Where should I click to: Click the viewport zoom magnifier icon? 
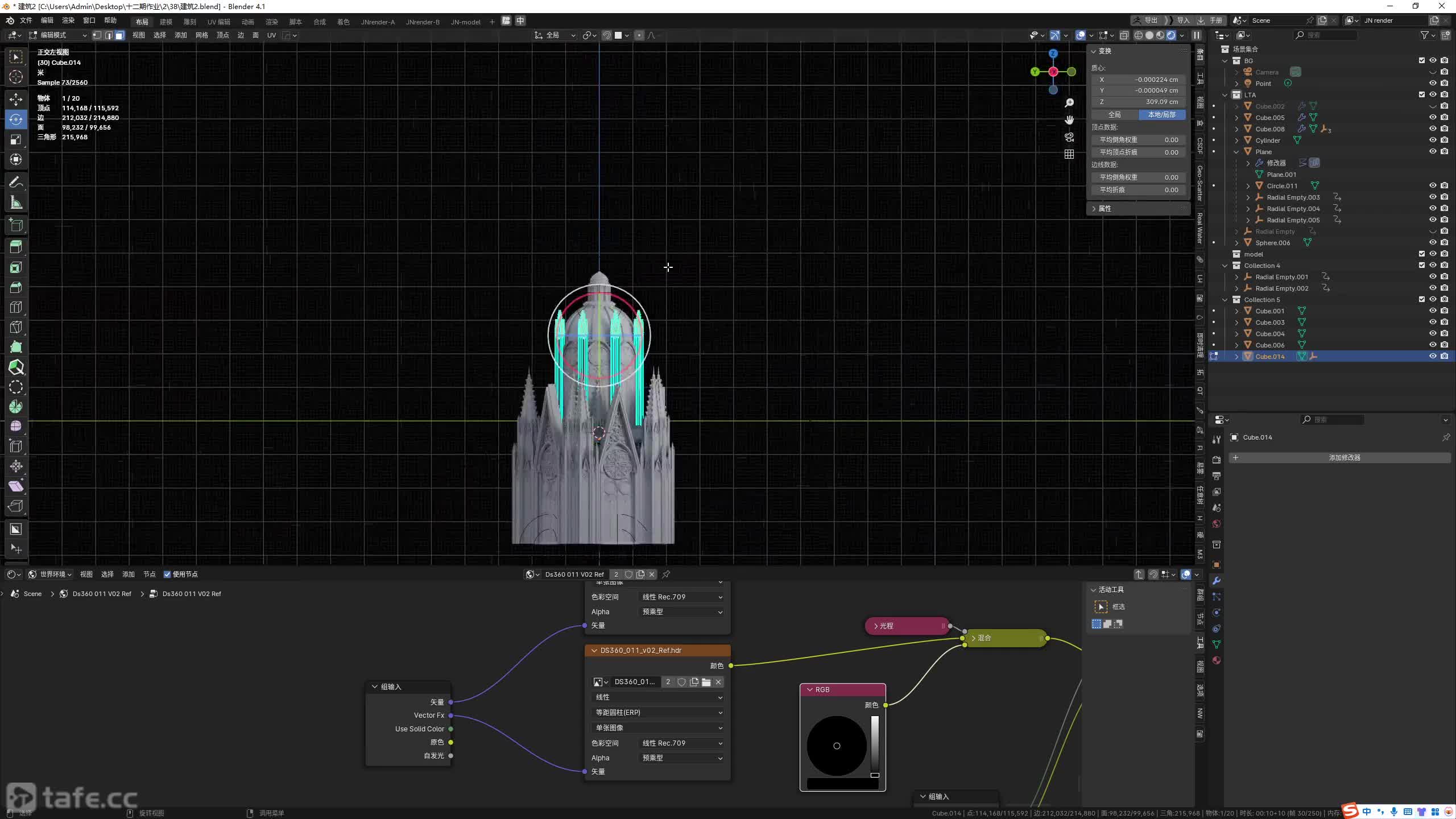[x=1069, y=103]
